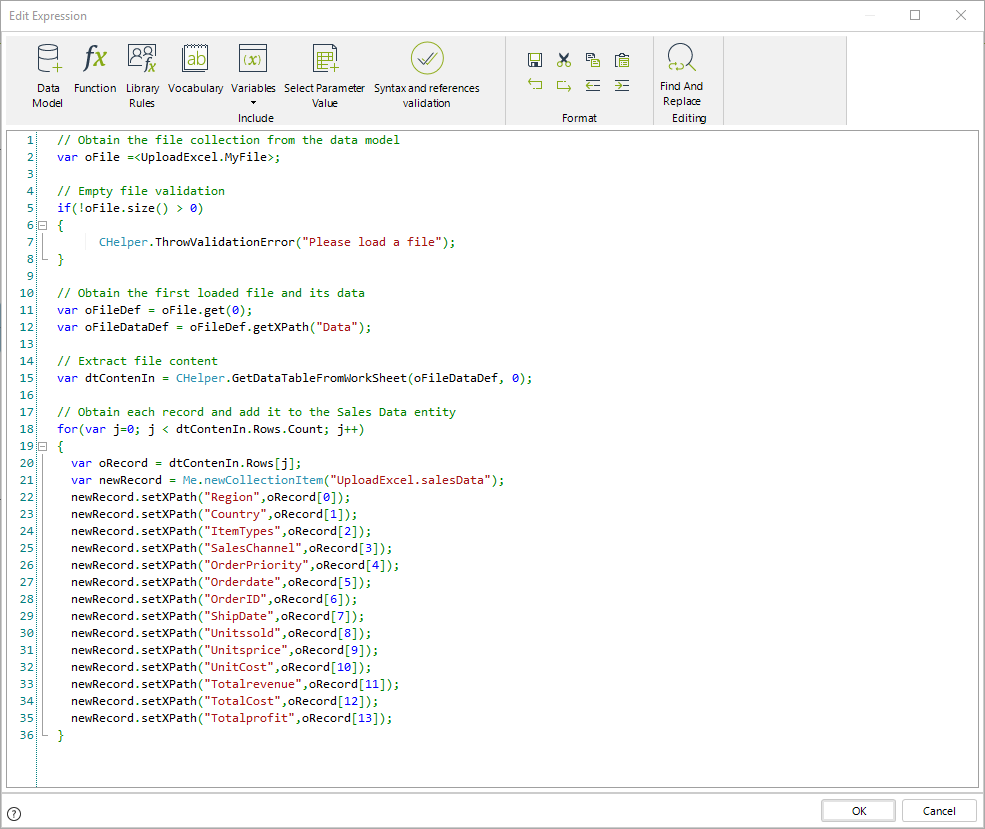This screenshot has width=985, height=829.
Task: Click the string "Please load a file"
Action: coord(371,242)
